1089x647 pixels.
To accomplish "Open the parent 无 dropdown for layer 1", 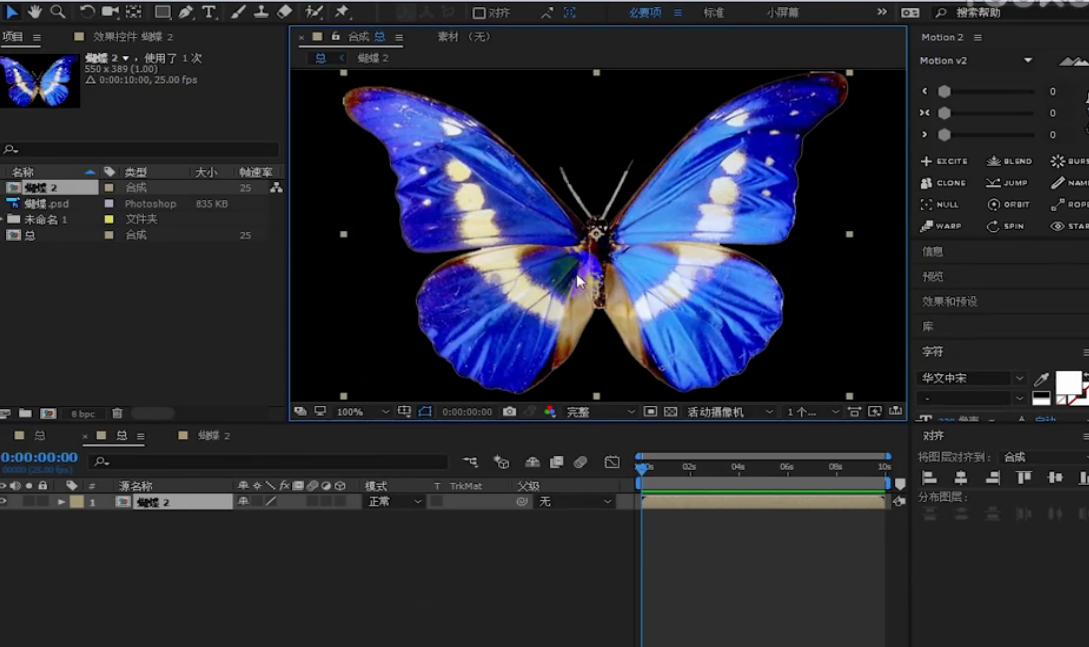I will click(574, 501).
